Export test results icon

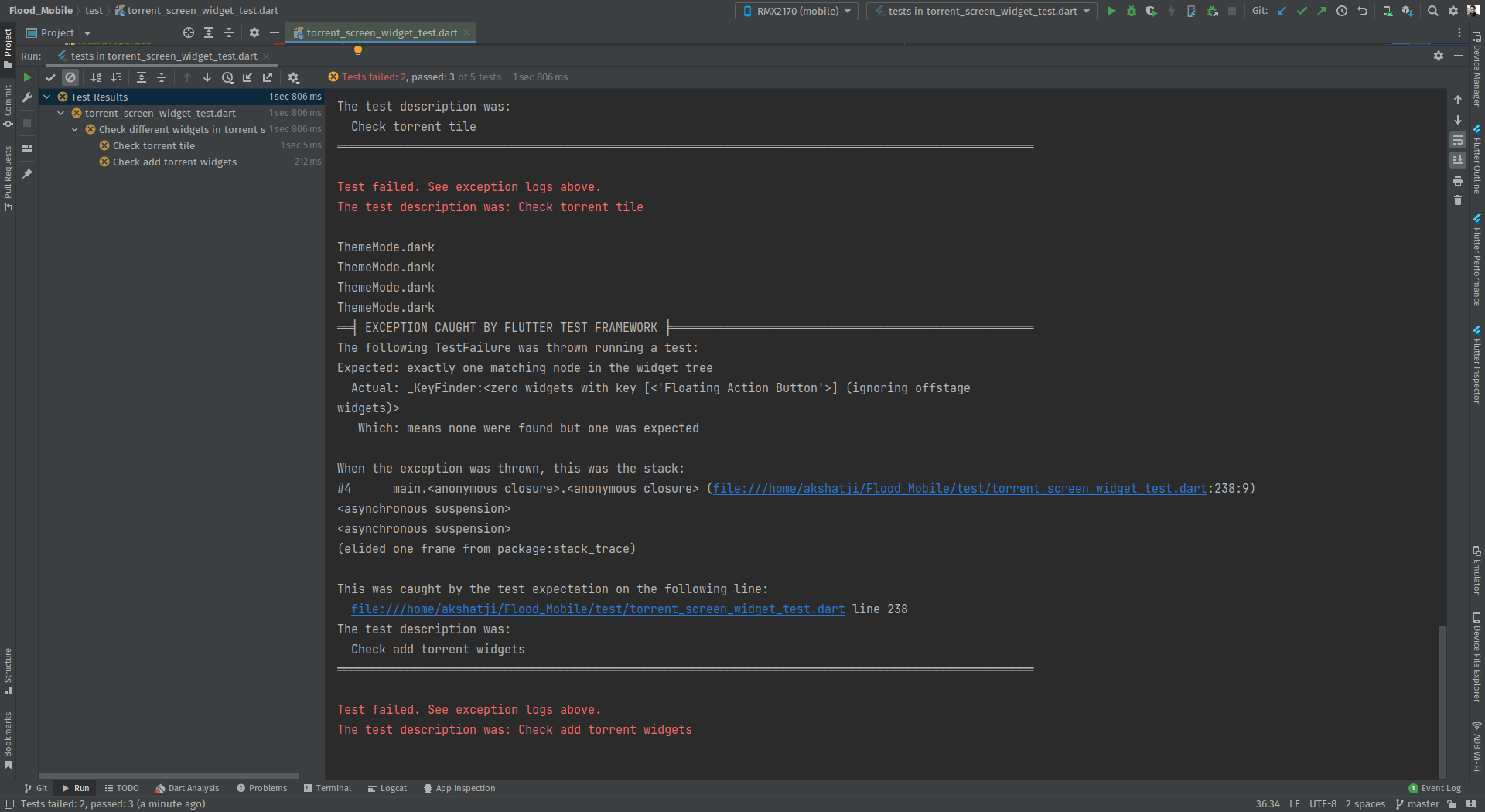click(268, 77)
